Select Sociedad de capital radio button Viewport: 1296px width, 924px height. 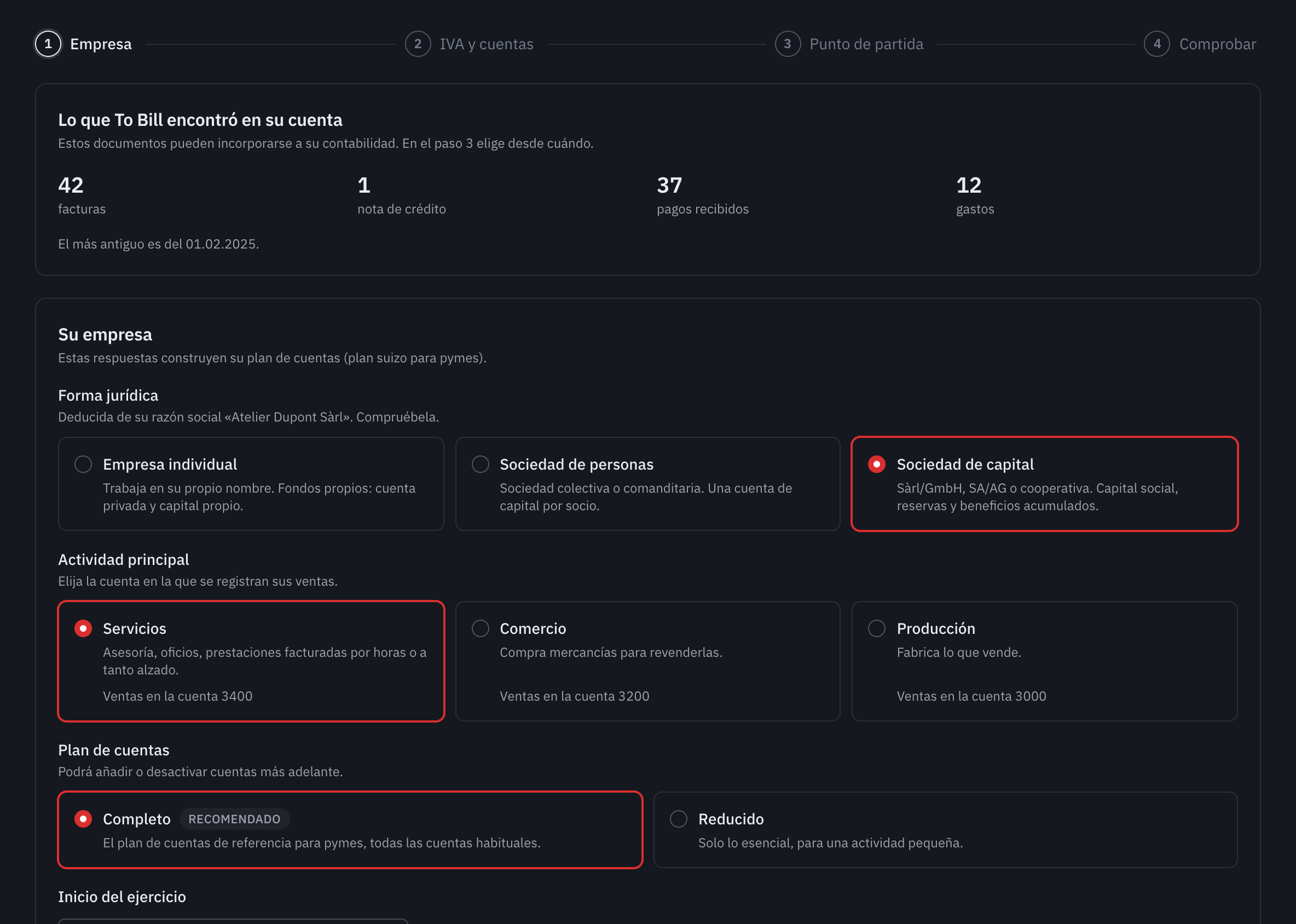[x=877, y=464]
